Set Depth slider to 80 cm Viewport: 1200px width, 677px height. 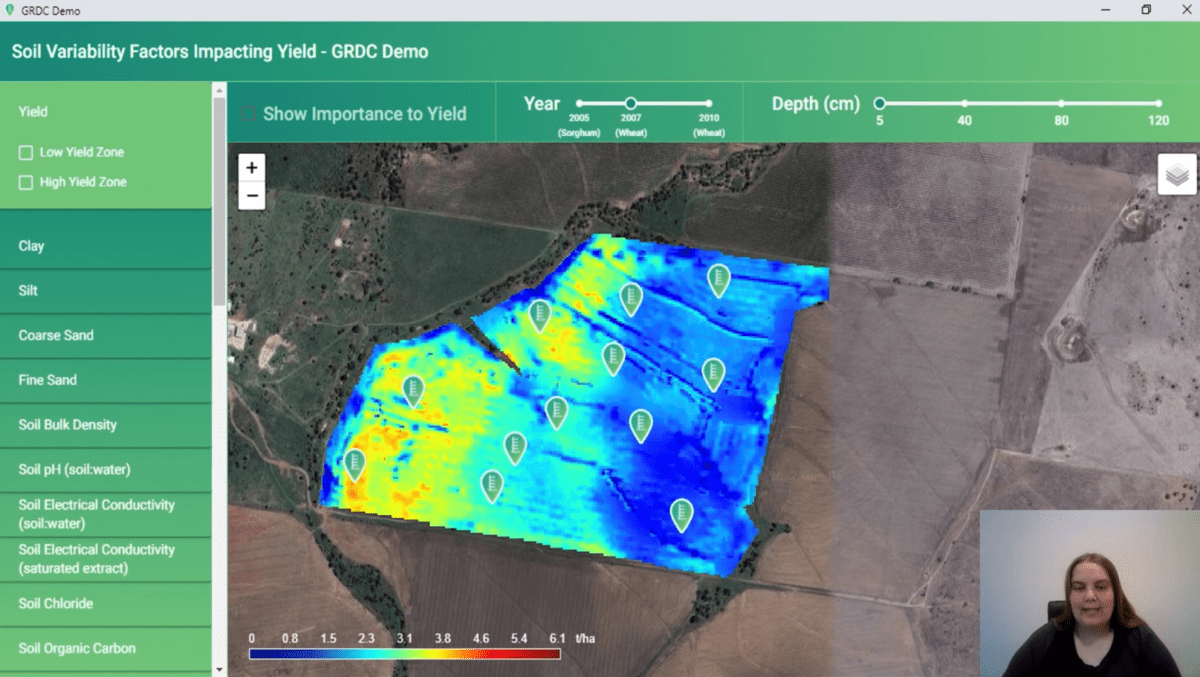click(x=1061, y=103)
